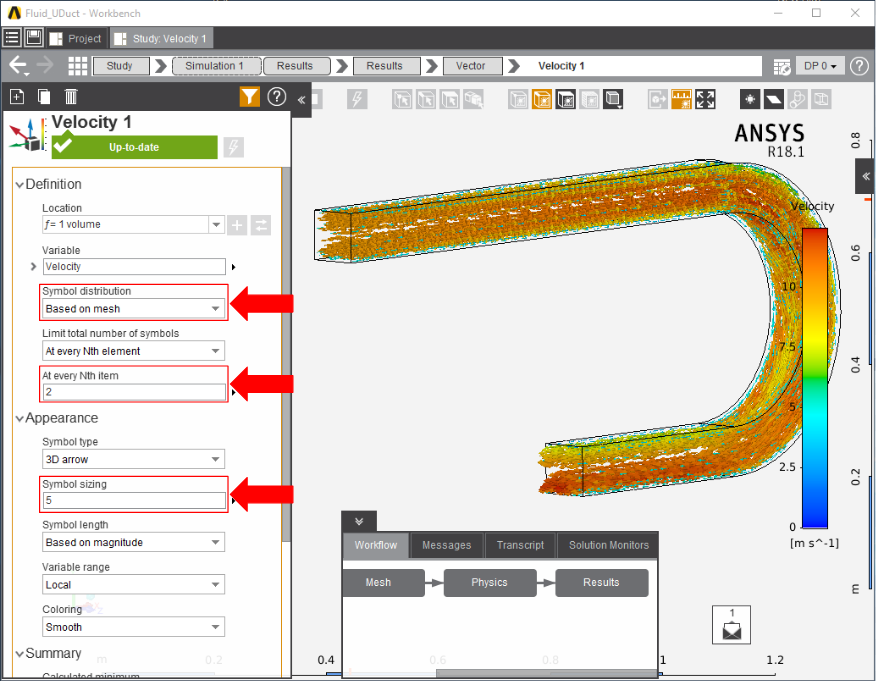Click the export arrow cube icon

658,100
